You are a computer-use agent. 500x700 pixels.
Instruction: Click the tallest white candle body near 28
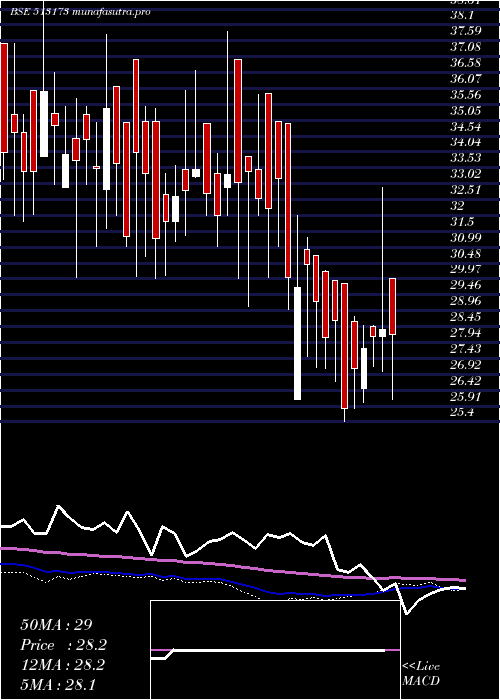pos(297,343)
